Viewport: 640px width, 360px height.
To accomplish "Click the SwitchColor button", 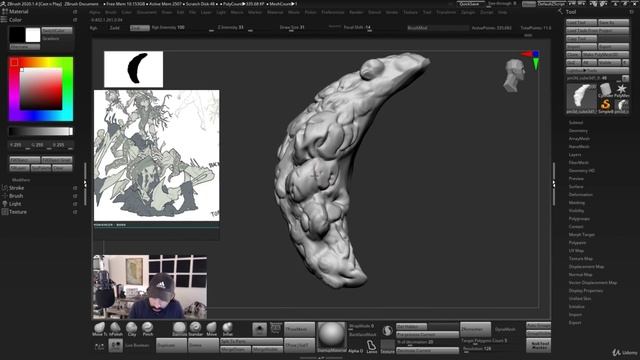I will point(57,31).
